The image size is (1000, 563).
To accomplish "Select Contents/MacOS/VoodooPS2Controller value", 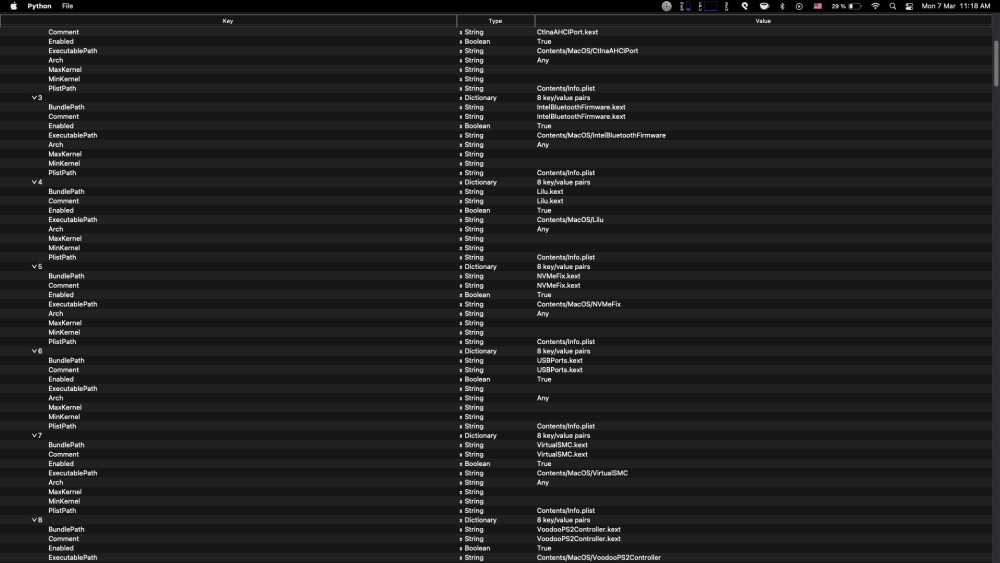I will pos(598,558).
